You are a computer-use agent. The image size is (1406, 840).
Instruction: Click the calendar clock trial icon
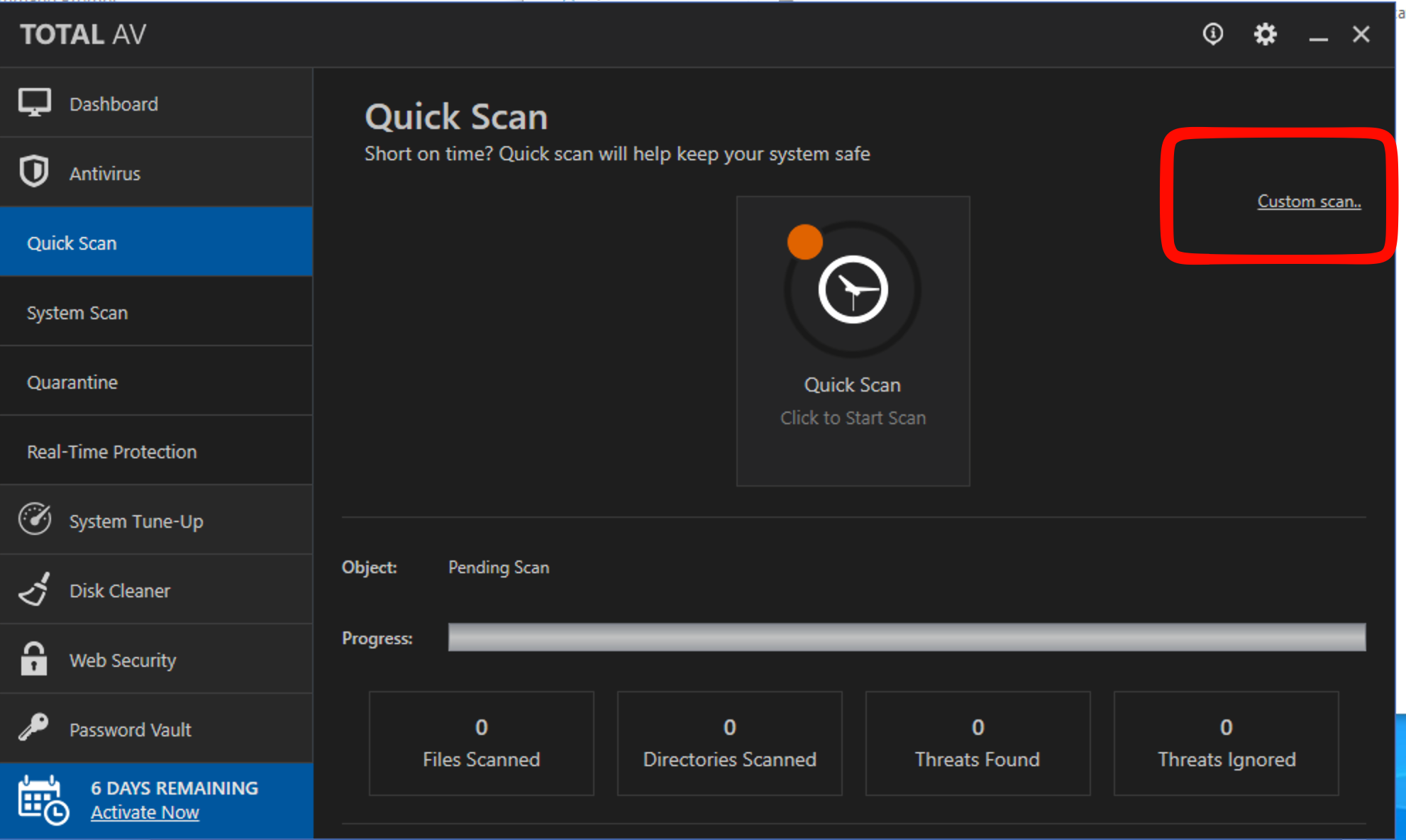pyautogui.click(x=43, y=800)
